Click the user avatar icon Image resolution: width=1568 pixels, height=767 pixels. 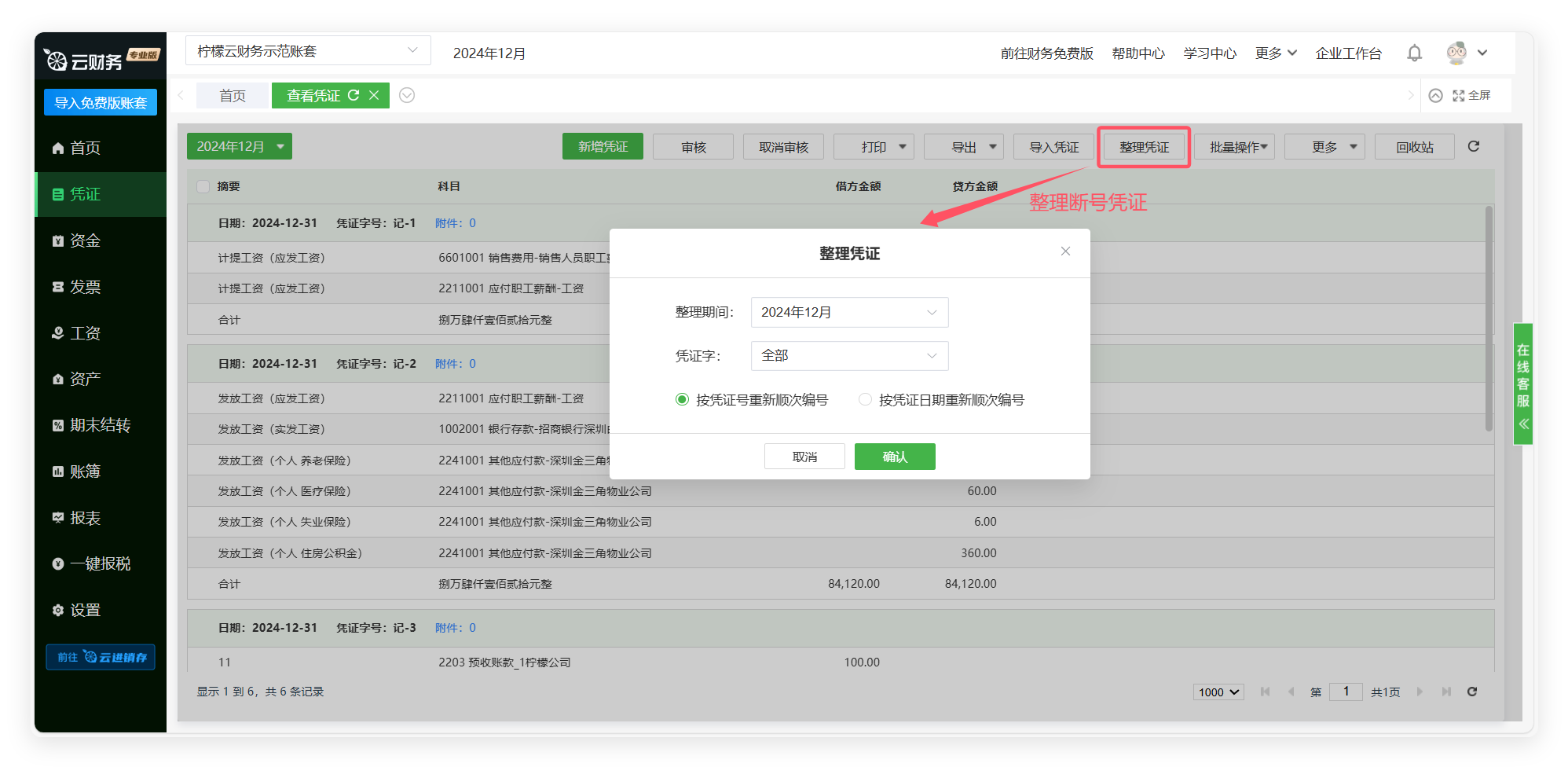pos(1456,53)
